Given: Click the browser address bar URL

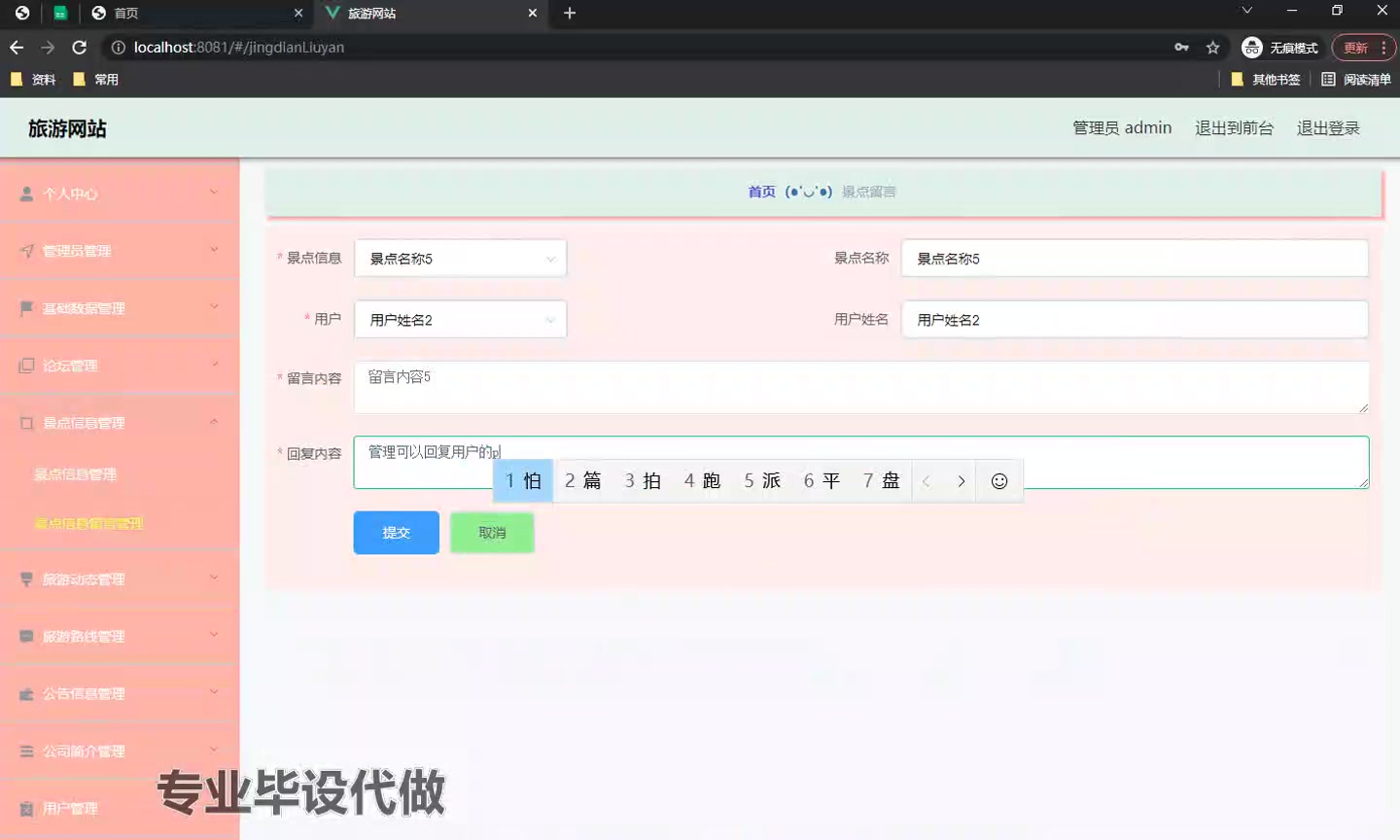Looking at the screenshot, I should [x=239, y=48].
